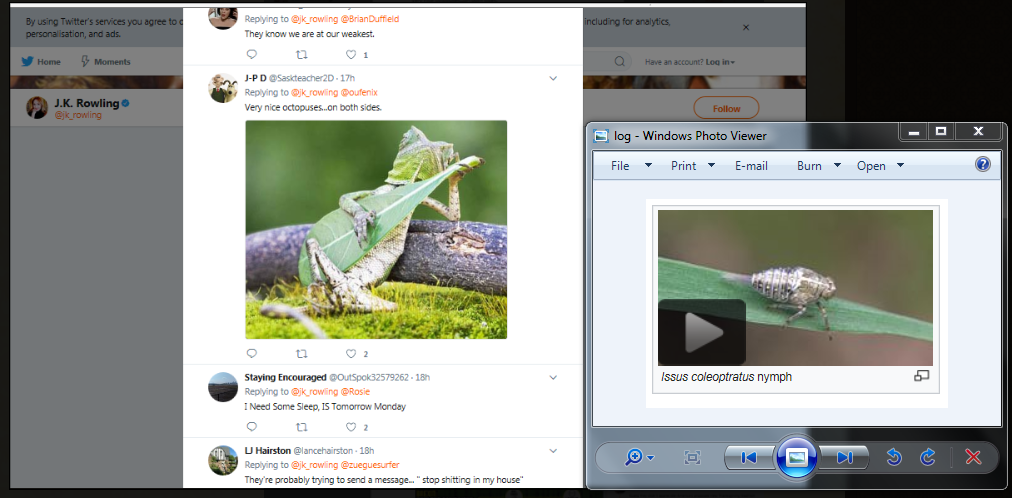The height and width of the screenshot is (498, 1012).
Task: Open the Print menu in Photo Viewer
Action: [683, 166]
